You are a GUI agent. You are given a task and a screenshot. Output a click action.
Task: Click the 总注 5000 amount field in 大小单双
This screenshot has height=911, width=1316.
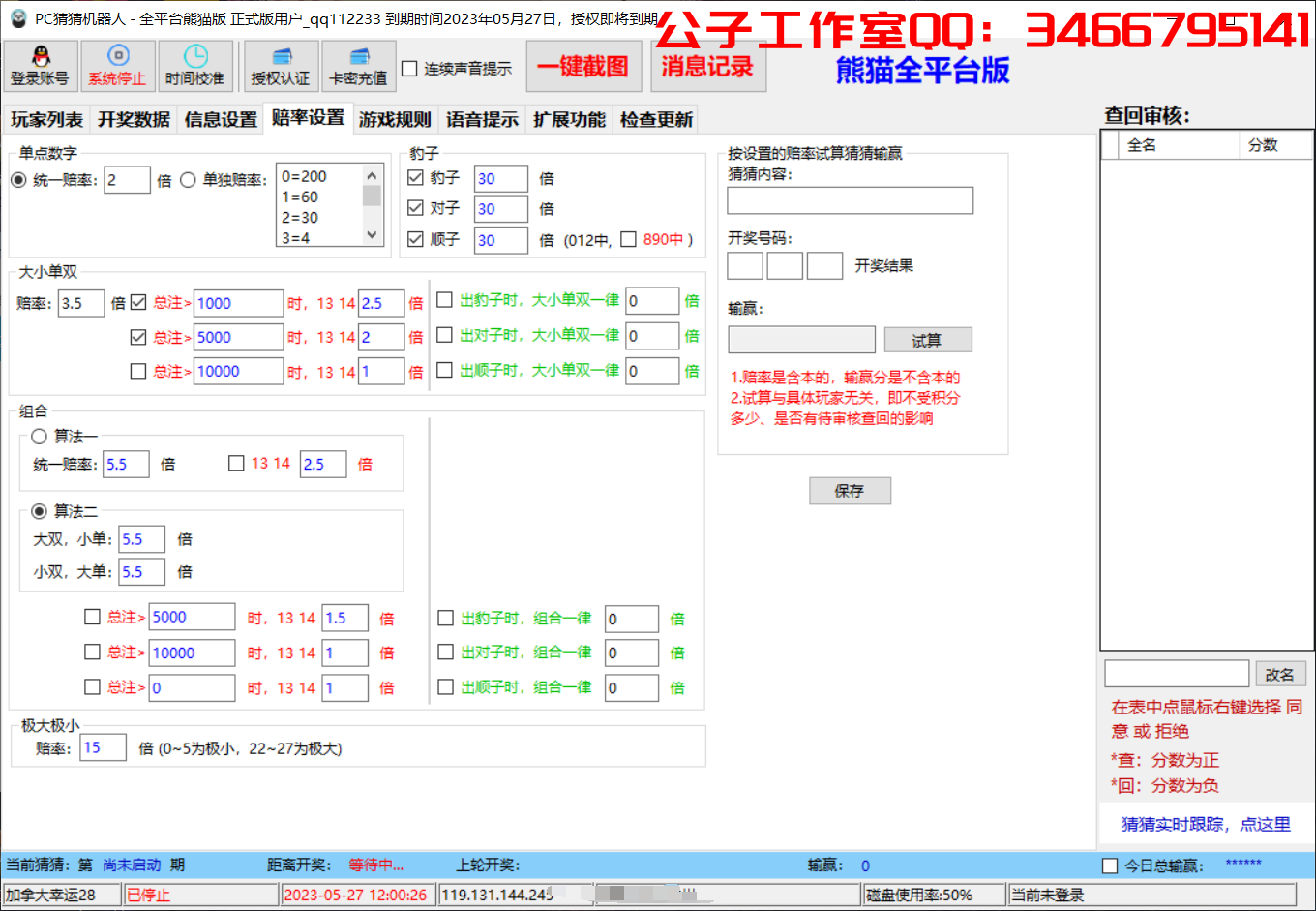238,337
